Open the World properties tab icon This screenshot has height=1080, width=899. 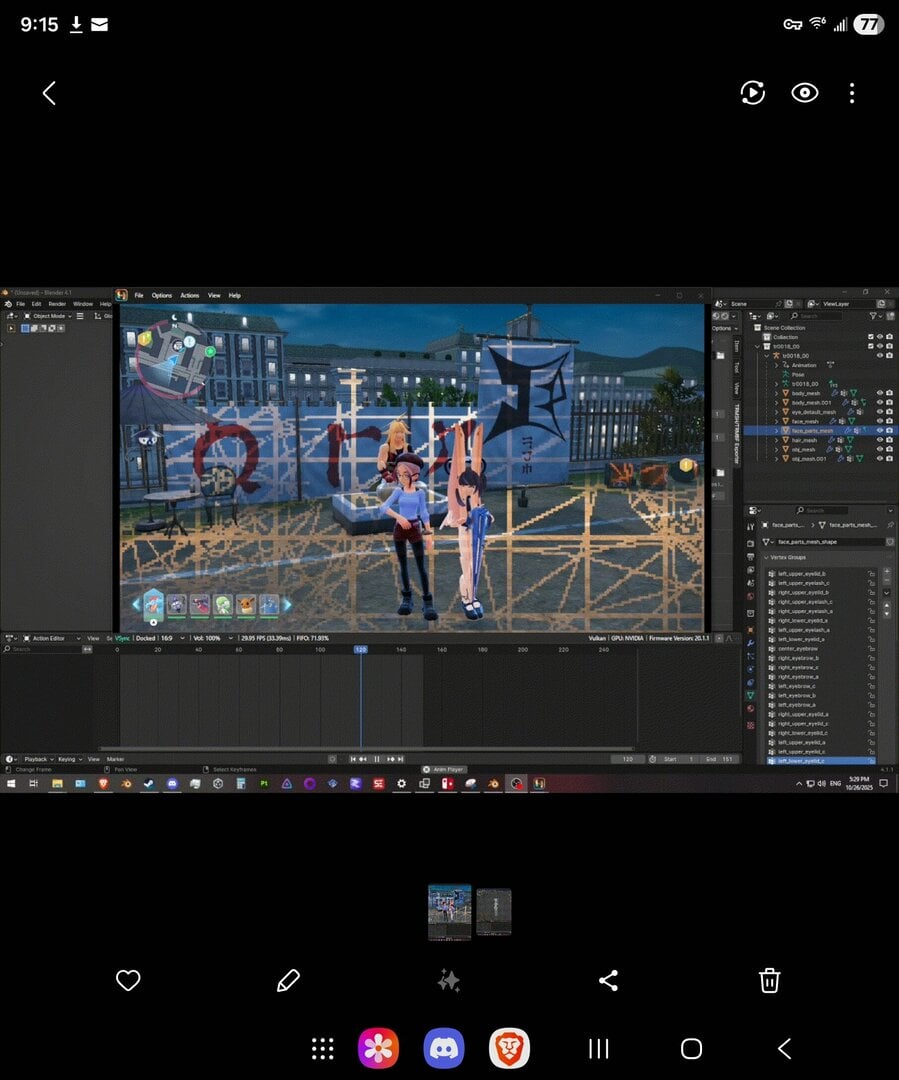[x=750, y=596]
